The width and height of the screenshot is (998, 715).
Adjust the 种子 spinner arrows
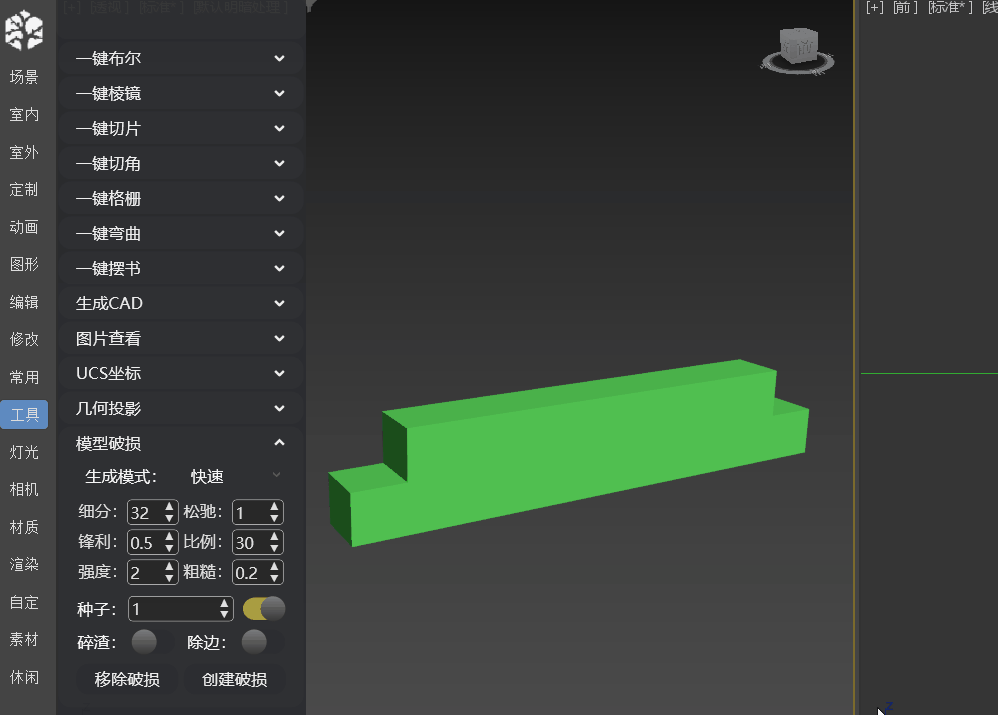click(225, 609)
